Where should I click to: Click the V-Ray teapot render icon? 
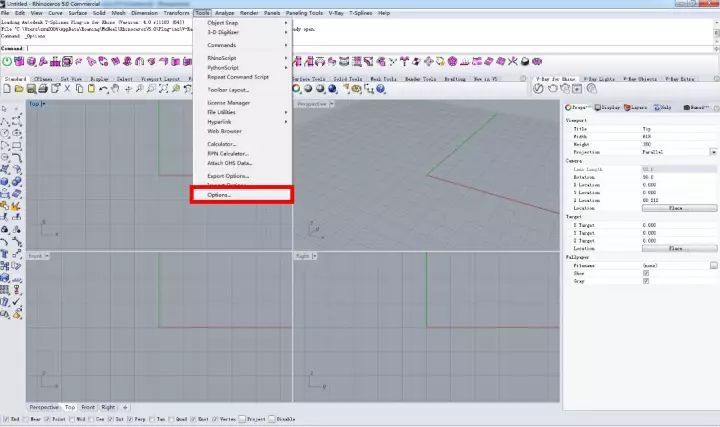pos(552,89)
